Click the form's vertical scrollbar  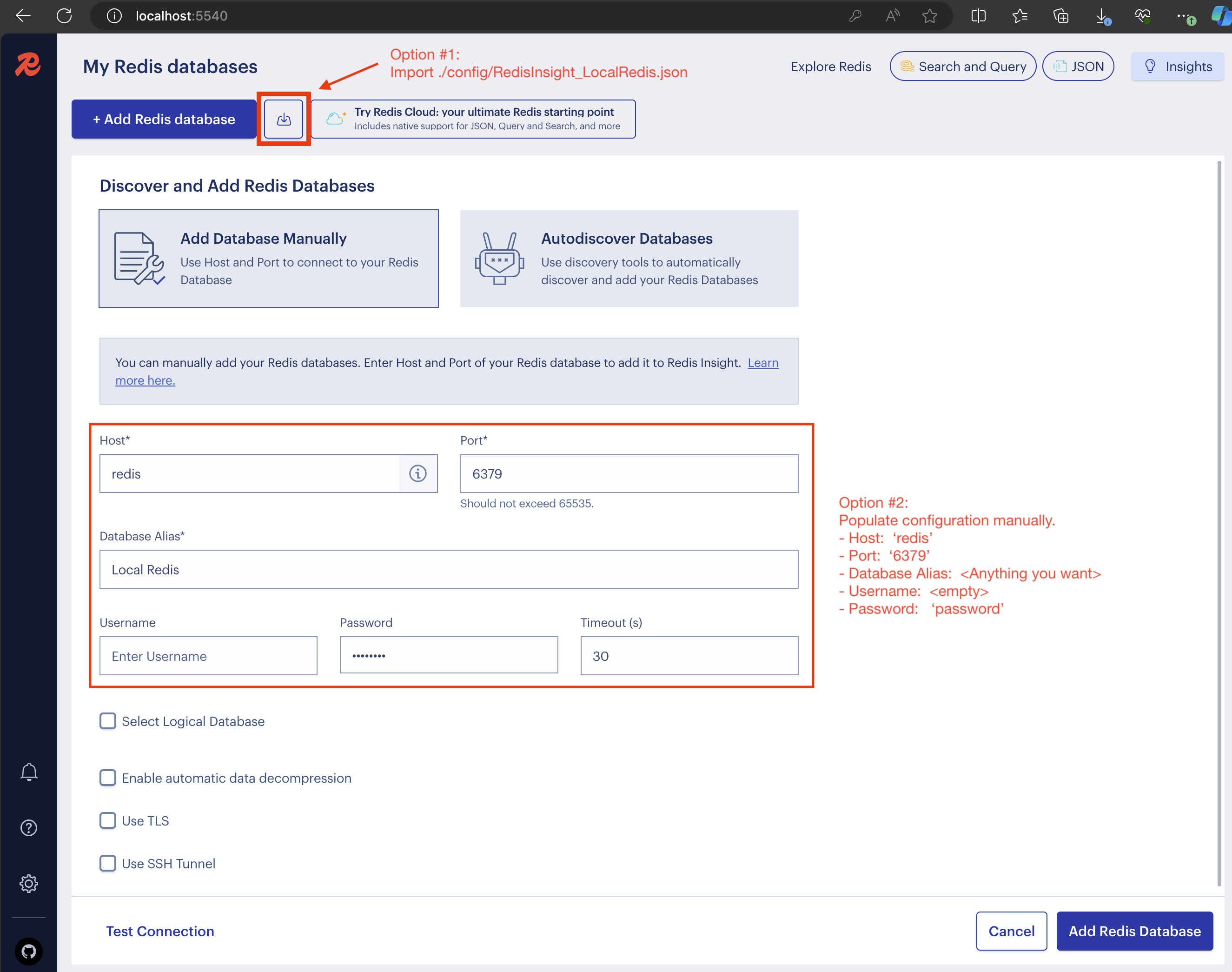(1219, 524)
